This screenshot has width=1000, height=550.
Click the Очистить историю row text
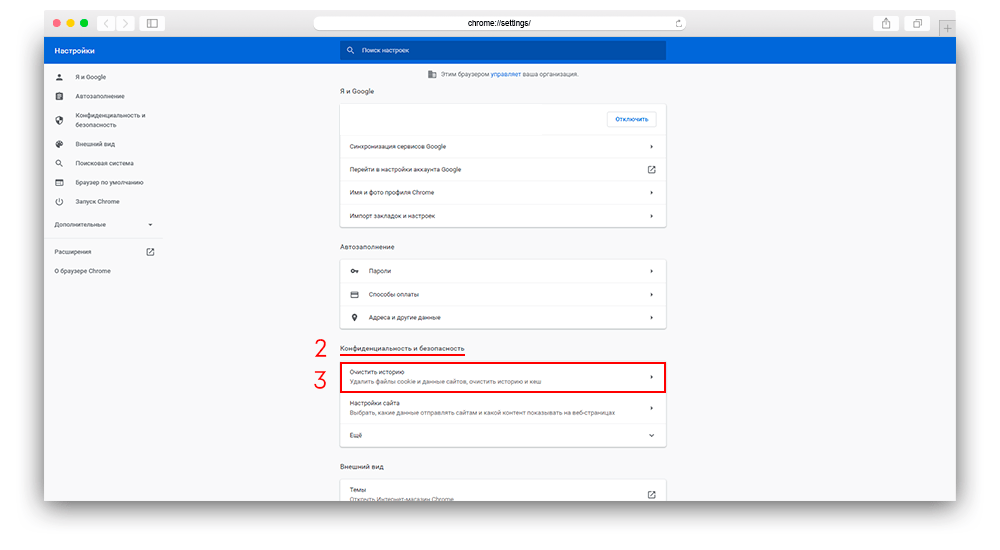(x=445, y=377)
